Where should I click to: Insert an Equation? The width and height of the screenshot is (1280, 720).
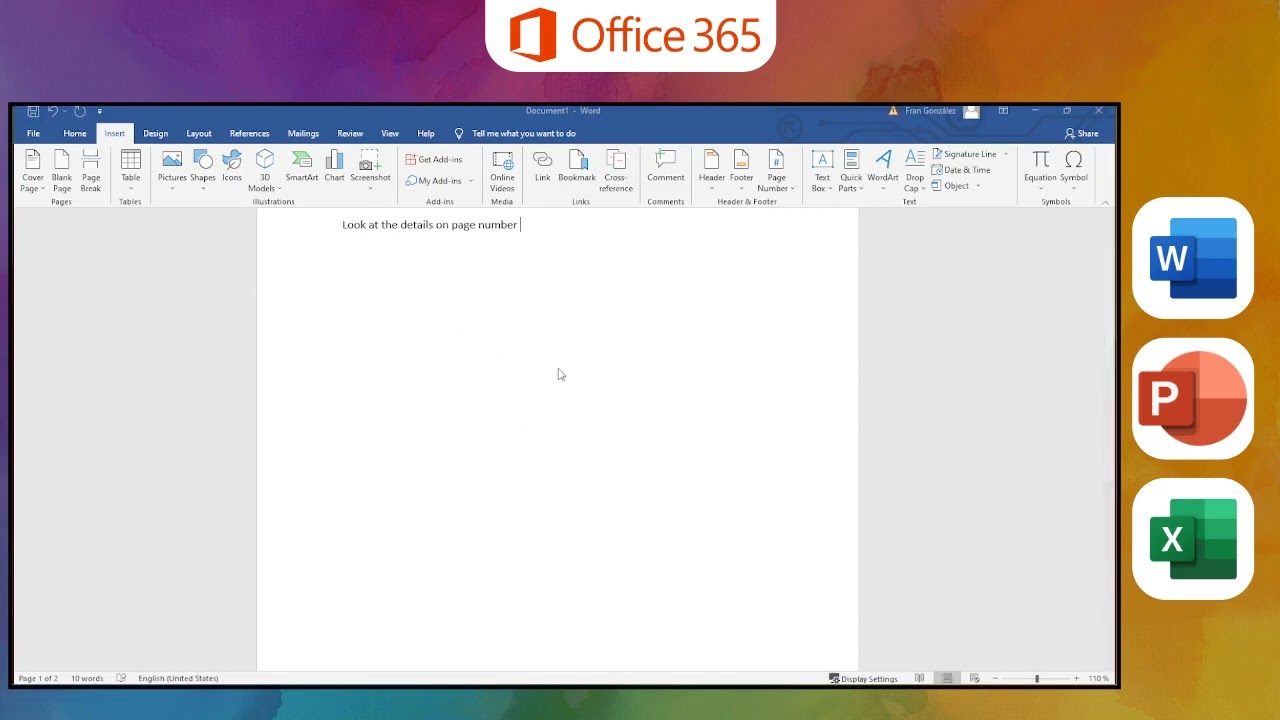click(1040, 171)
